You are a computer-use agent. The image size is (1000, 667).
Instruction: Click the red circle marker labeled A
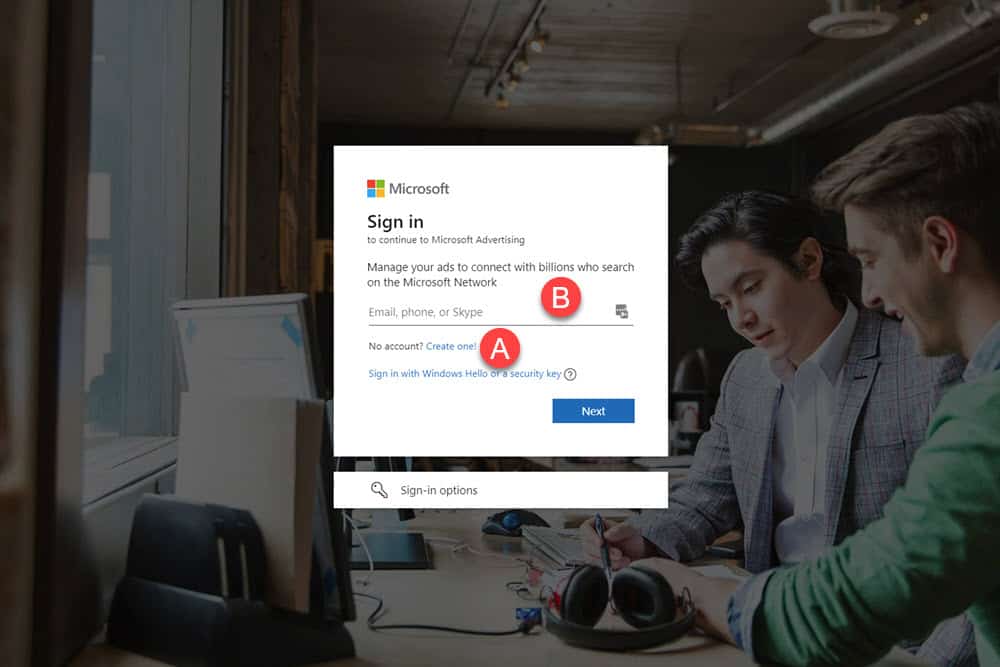[500, 349]
